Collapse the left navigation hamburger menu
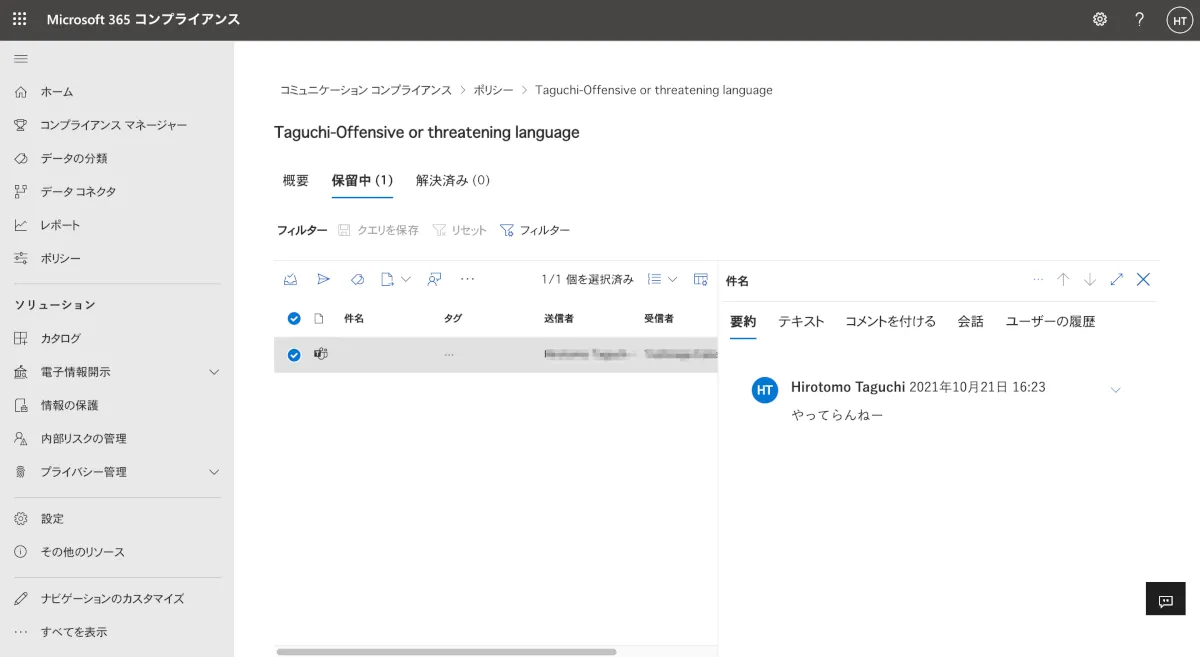The height and width of the screenshot is (657, 1200). (21, 59)
